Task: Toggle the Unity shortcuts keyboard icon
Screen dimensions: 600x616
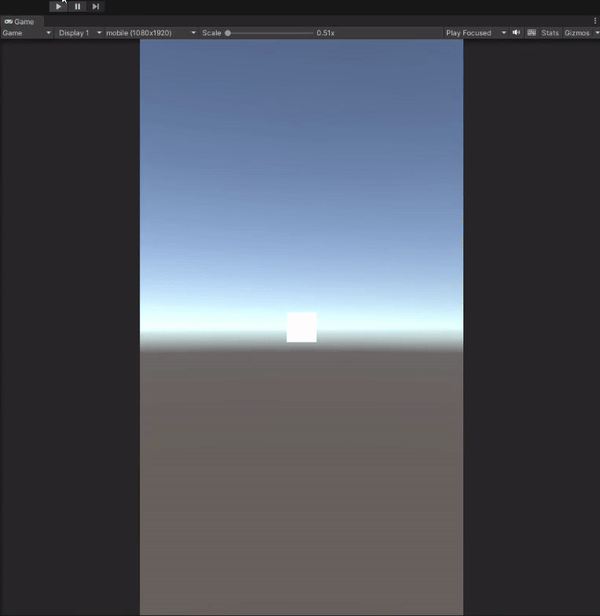Action: tap(531, 33)
